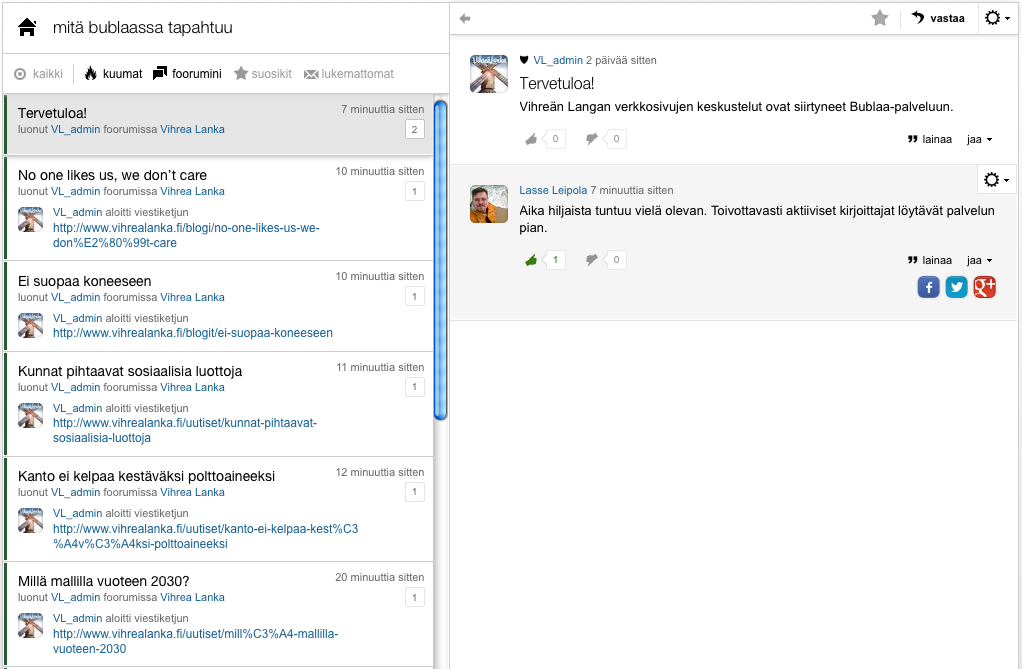Viewport: 1022px width, 669px height.
Task: Open thread Kunnat pihtaavat sosiaalisia luottoja
Action: 130,371
